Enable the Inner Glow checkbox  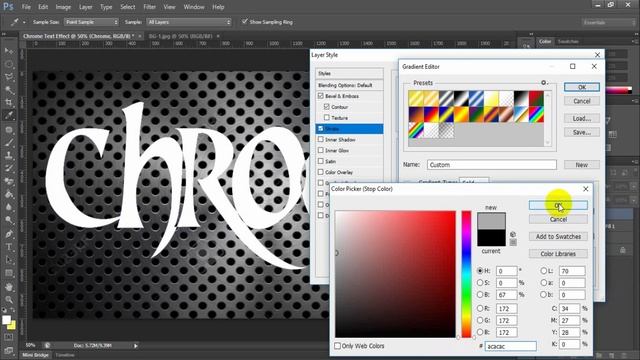(x=320, y=150)
